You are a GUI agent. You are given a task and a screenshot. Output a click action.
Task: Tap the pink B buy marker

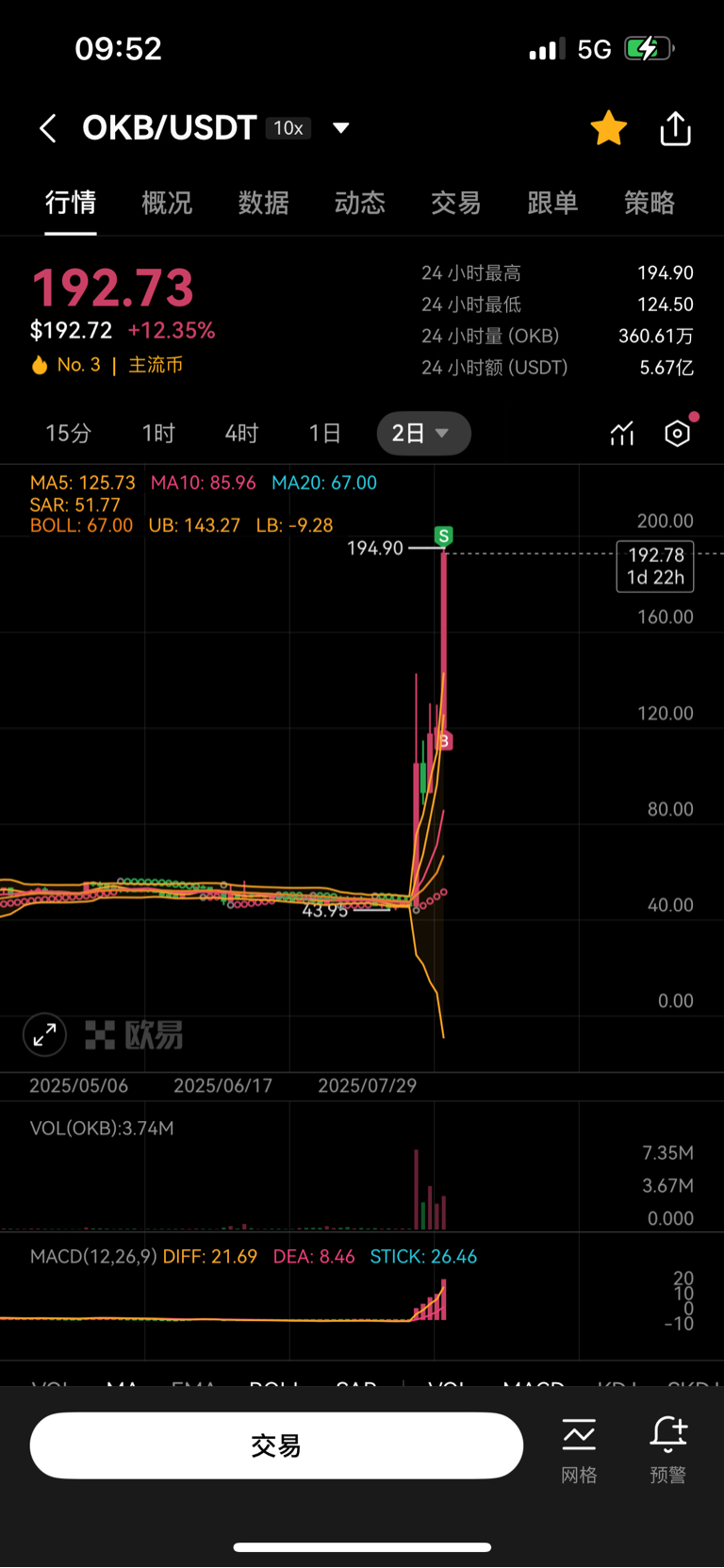coord(444,741)
